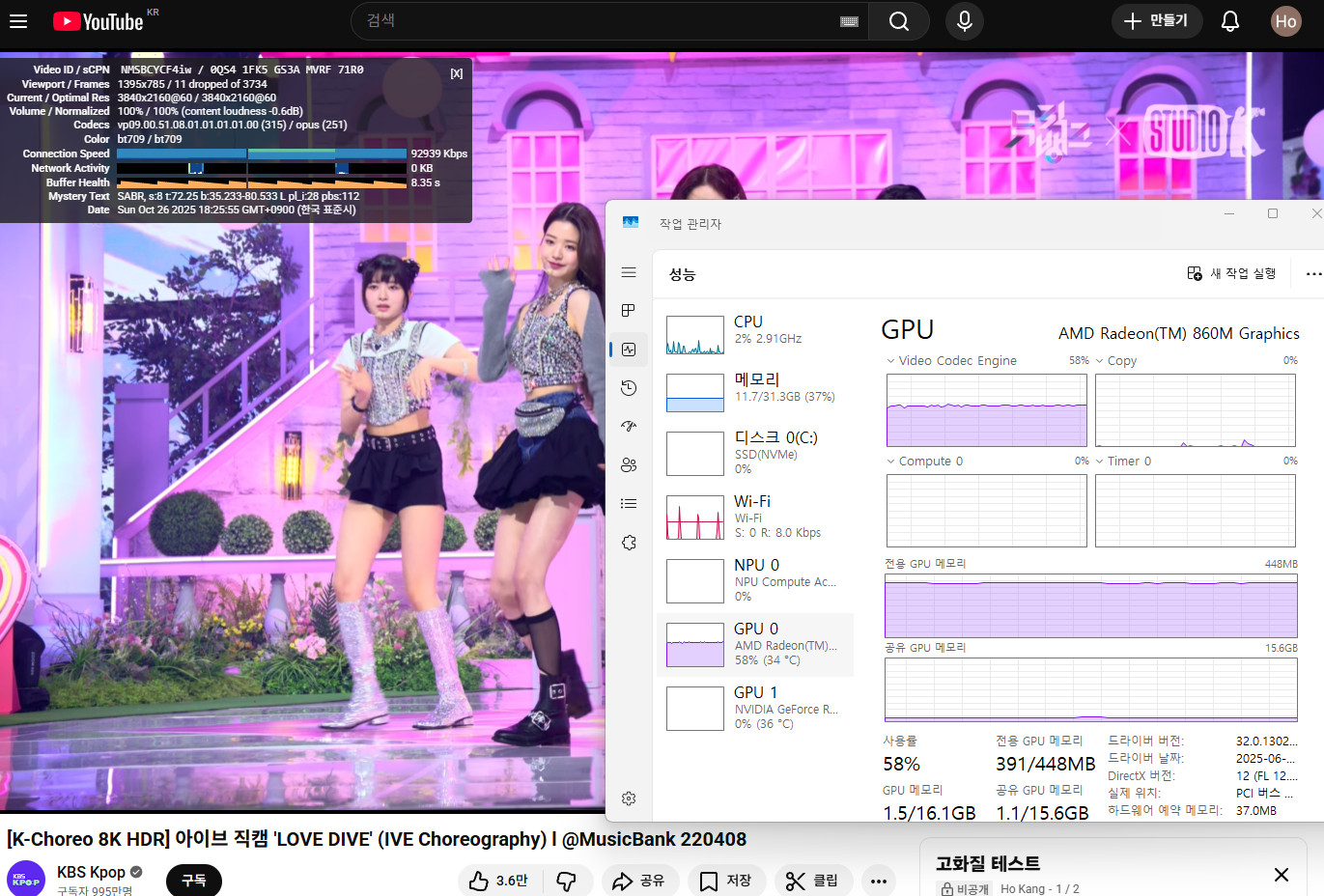Screen dimensions: 1324x896
Task: Click the YouTube logo home link
Action: pos(99,21)
